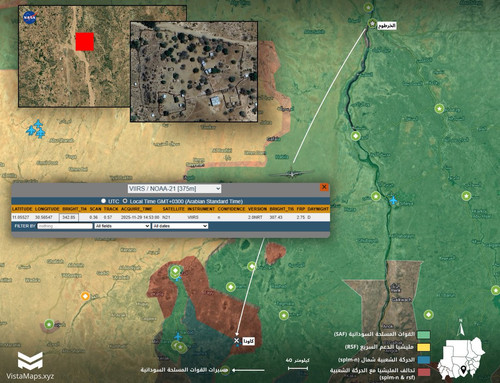Screen dimensions: 500x383
Task: Click the red hotspot square on NASA inset
Action: point(85,42)
